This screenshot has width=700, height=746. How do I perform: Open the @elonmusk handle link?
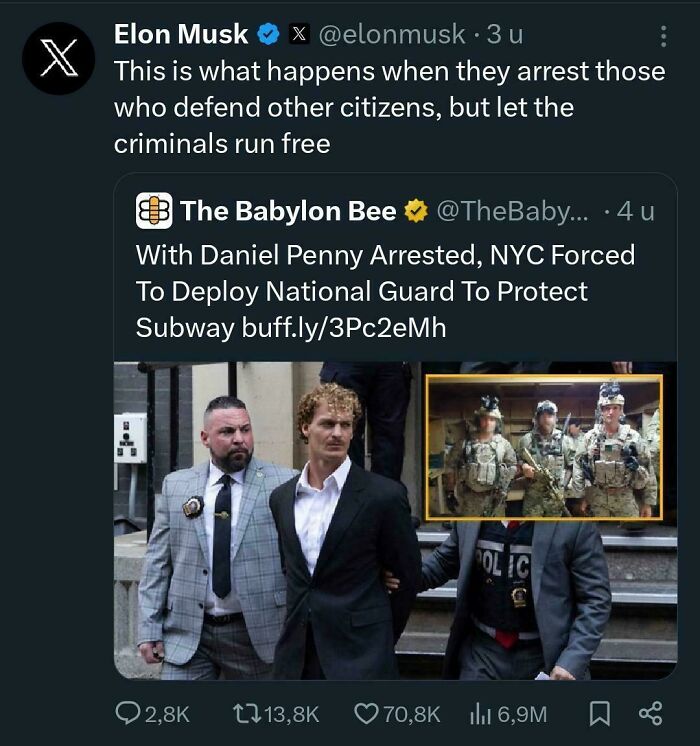point(391,35)
